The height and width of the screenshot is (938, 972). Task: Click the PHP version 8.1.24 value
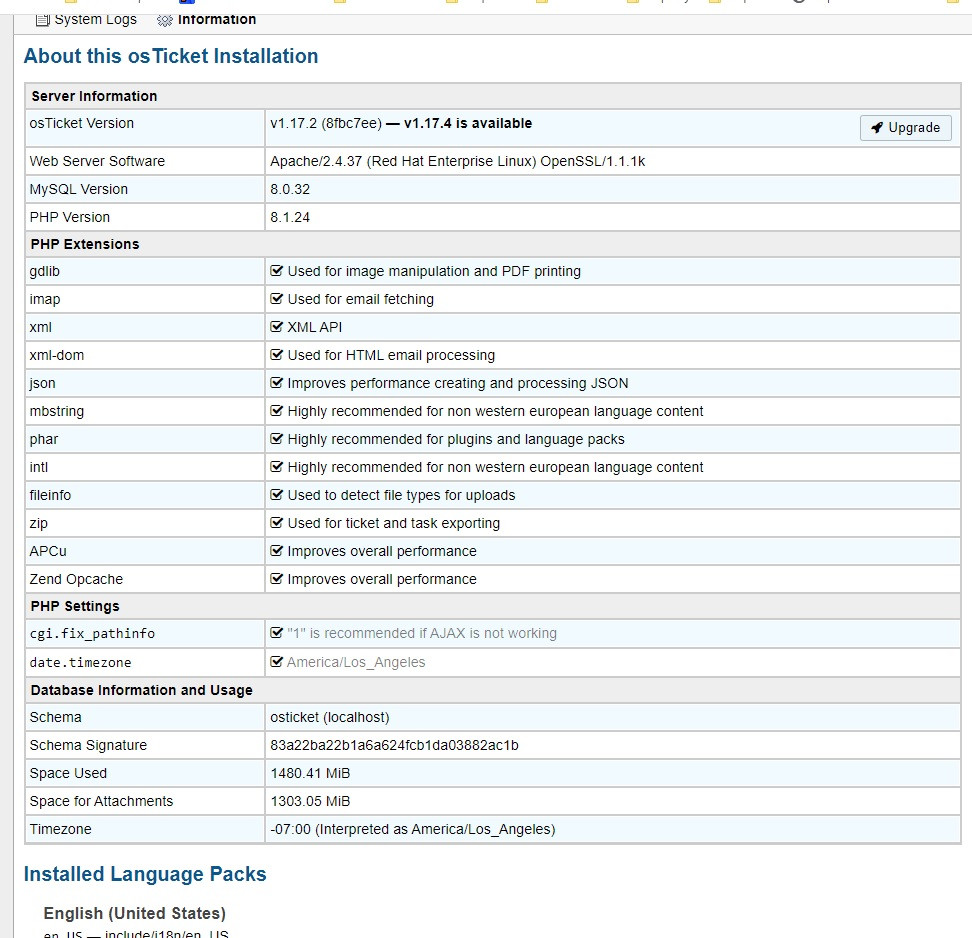point(289,217)
